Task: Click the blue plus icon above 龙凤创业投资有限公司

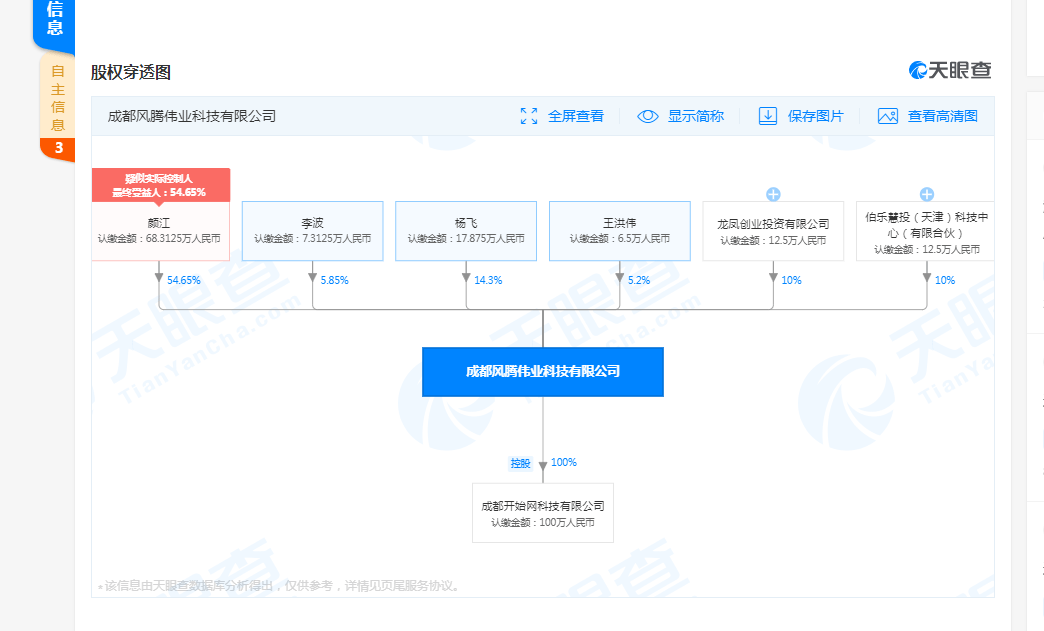Action: pyautogui.click(x=773, y=194)
